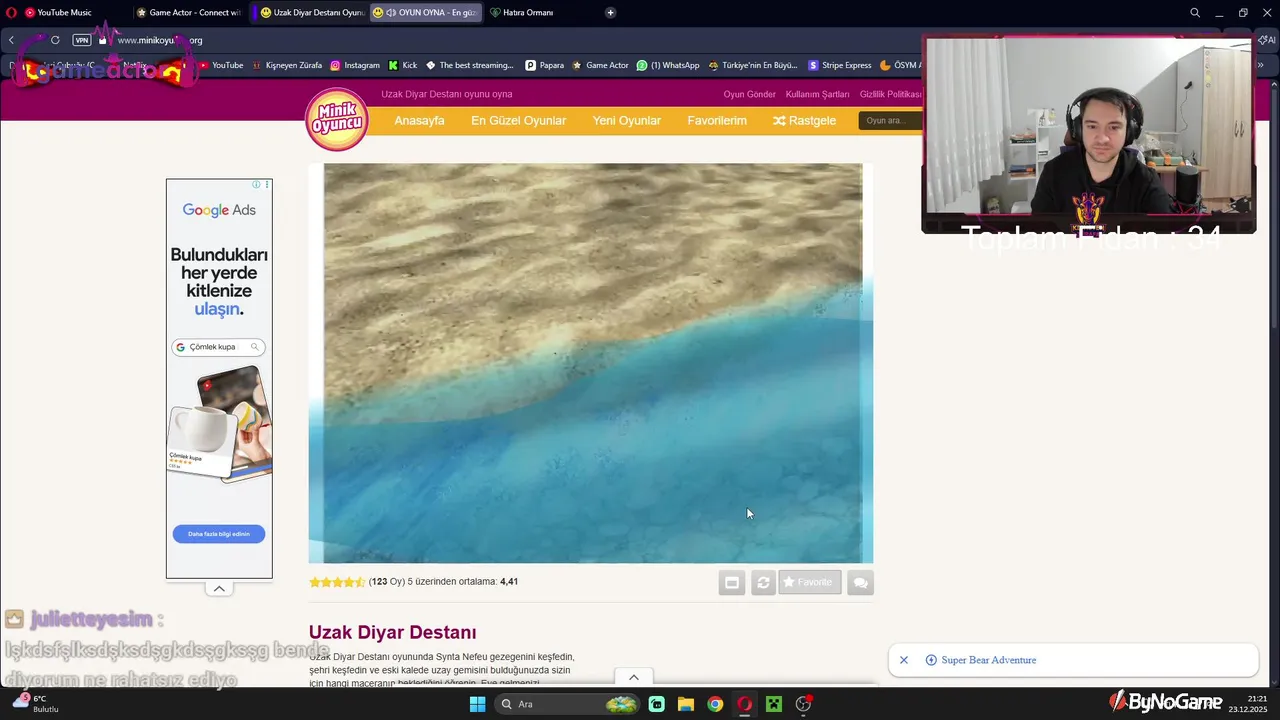Open Minecraft icon on taskbar
1280x720 pixels.
pyautogui.click(x=773, y=704)
